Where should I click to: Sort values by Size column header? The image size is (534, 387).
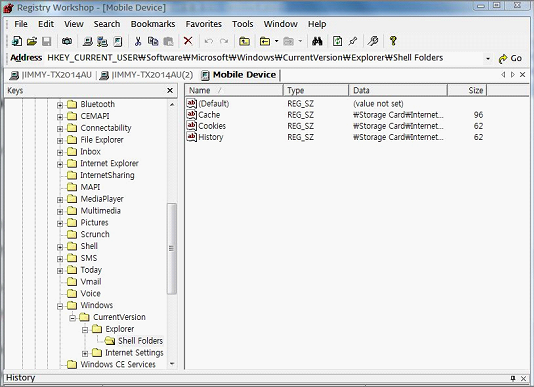(467, 90)
